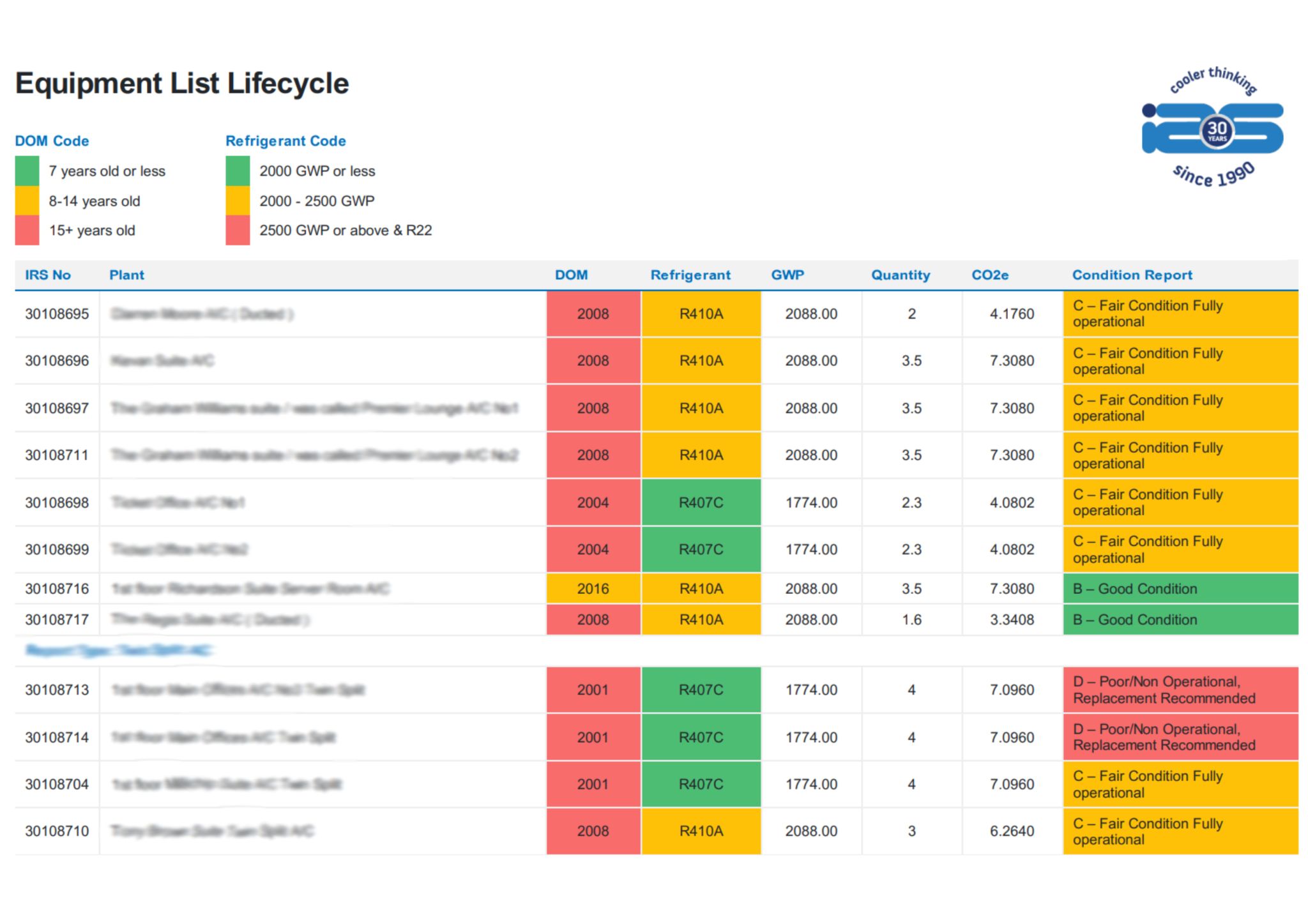Click the yellow 8-14 years old swatch

[27, 201]
